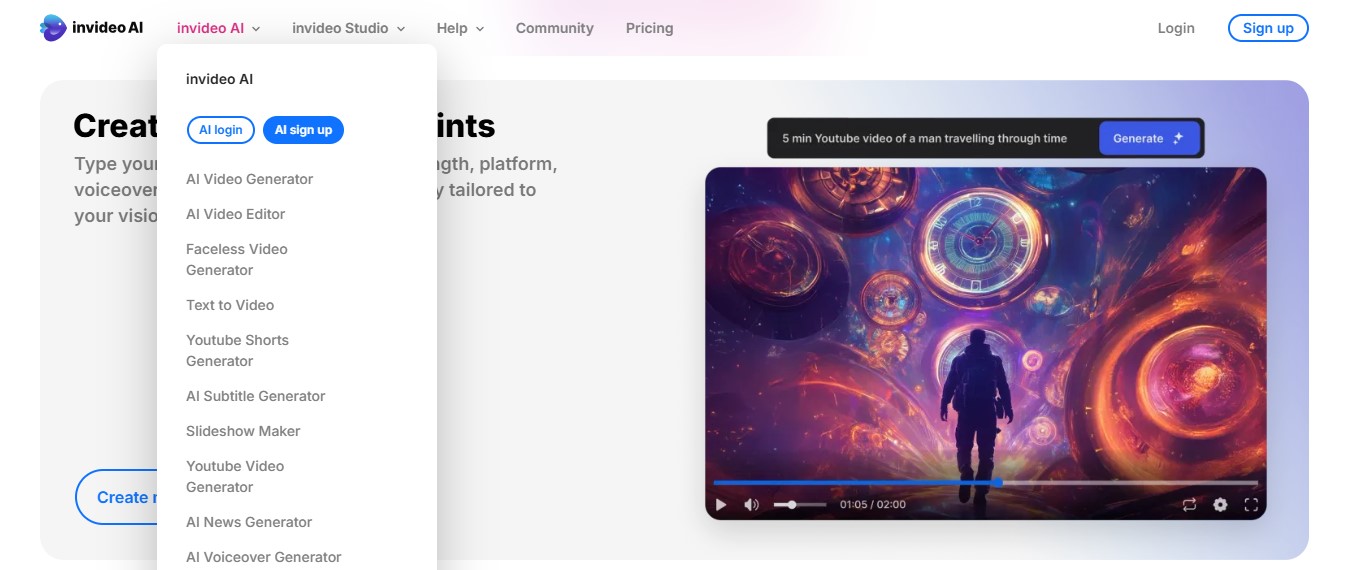Expand the Help menu
Image resolution: width=1347 pixels, height=570 pixels.
point(460,28)
